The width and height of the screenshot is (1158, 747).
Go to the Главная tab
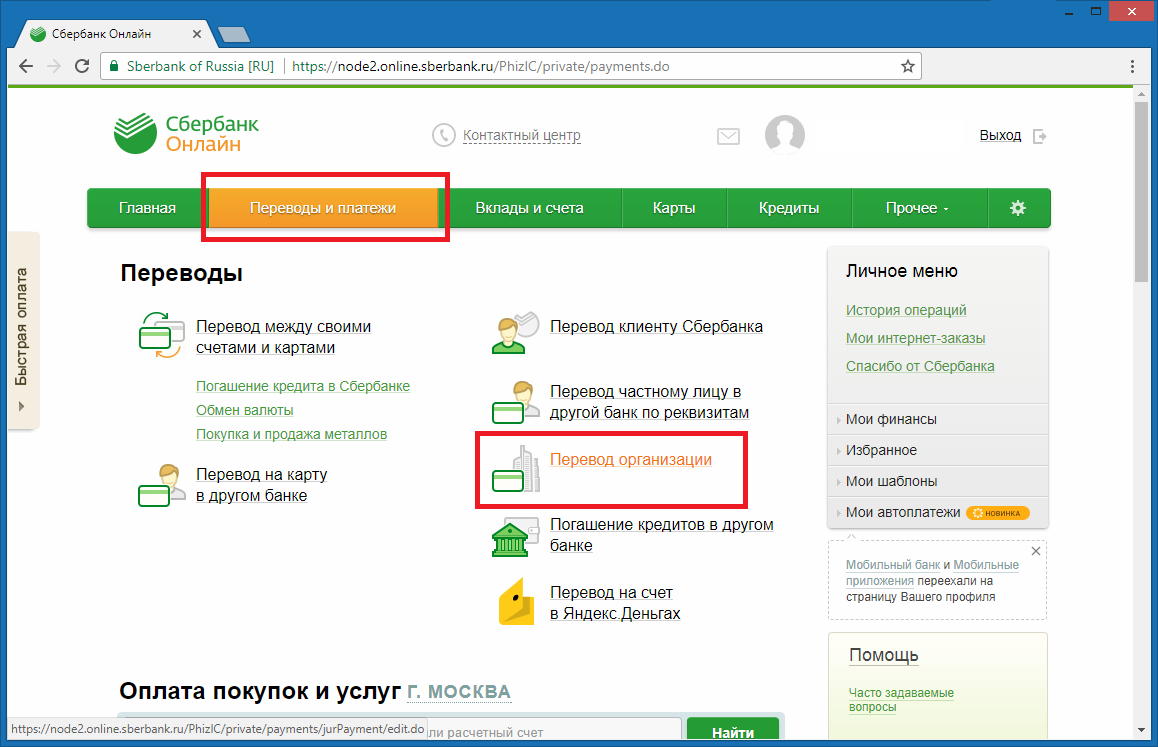pyautogui.click(x=147, y=208)
